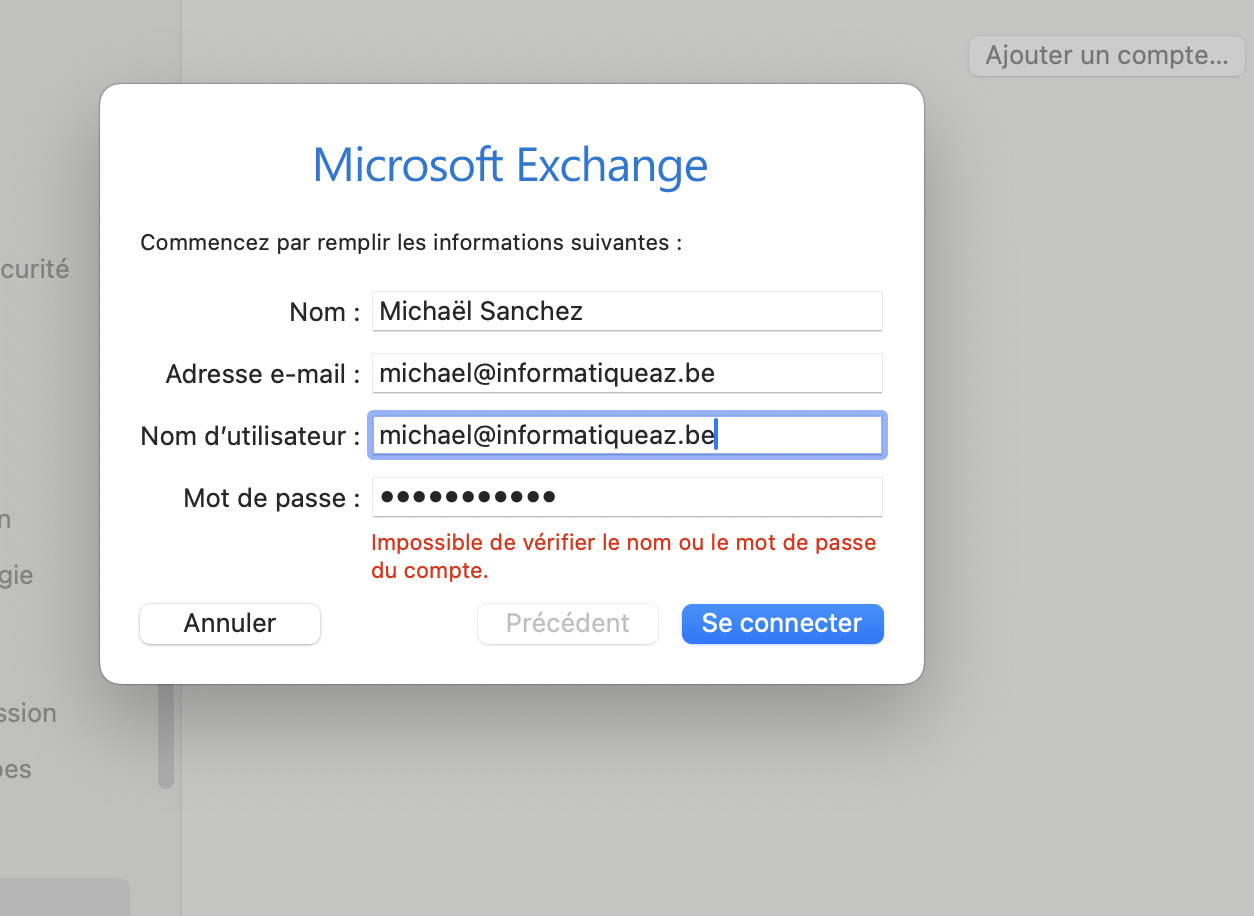The height and width of the screenshot is (916, 1254).
Task: Click the highlighted row at the sidebar bottom
Action: pyautogui.click(x=64, y=897)
